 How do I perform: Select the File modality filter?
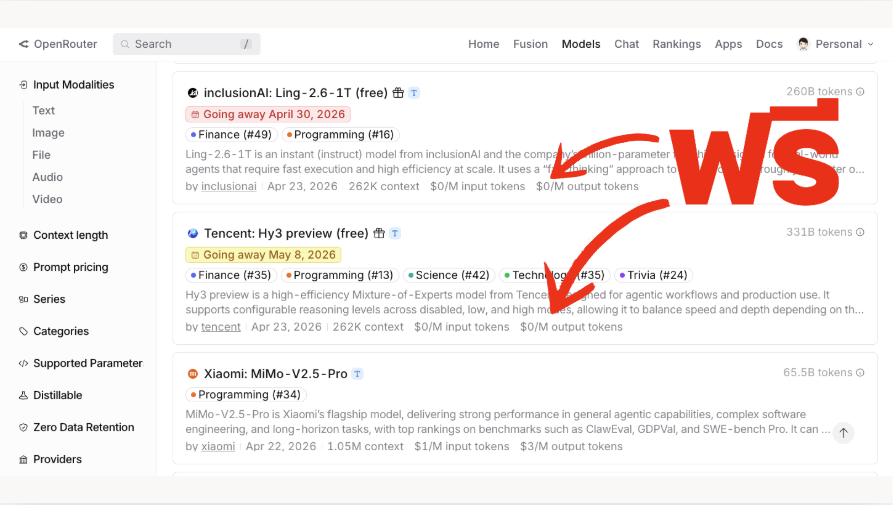point(41,155)
